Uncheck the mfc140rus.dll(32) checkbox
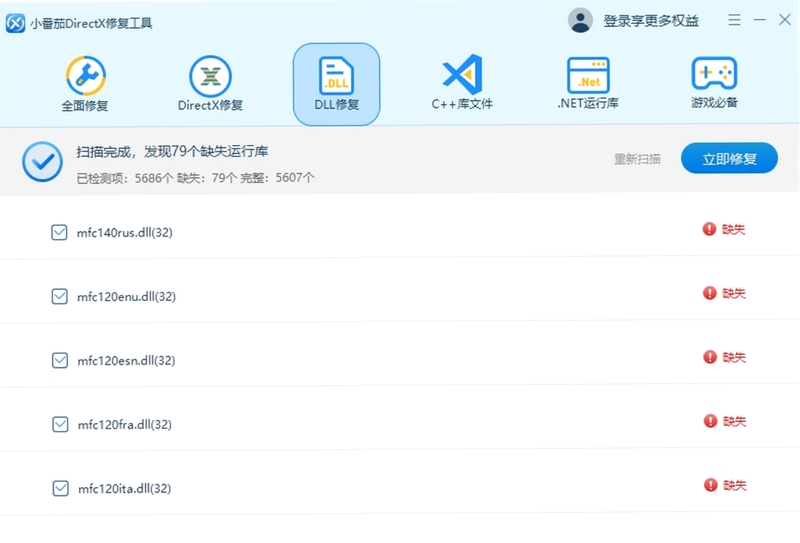 pos(59,232)
